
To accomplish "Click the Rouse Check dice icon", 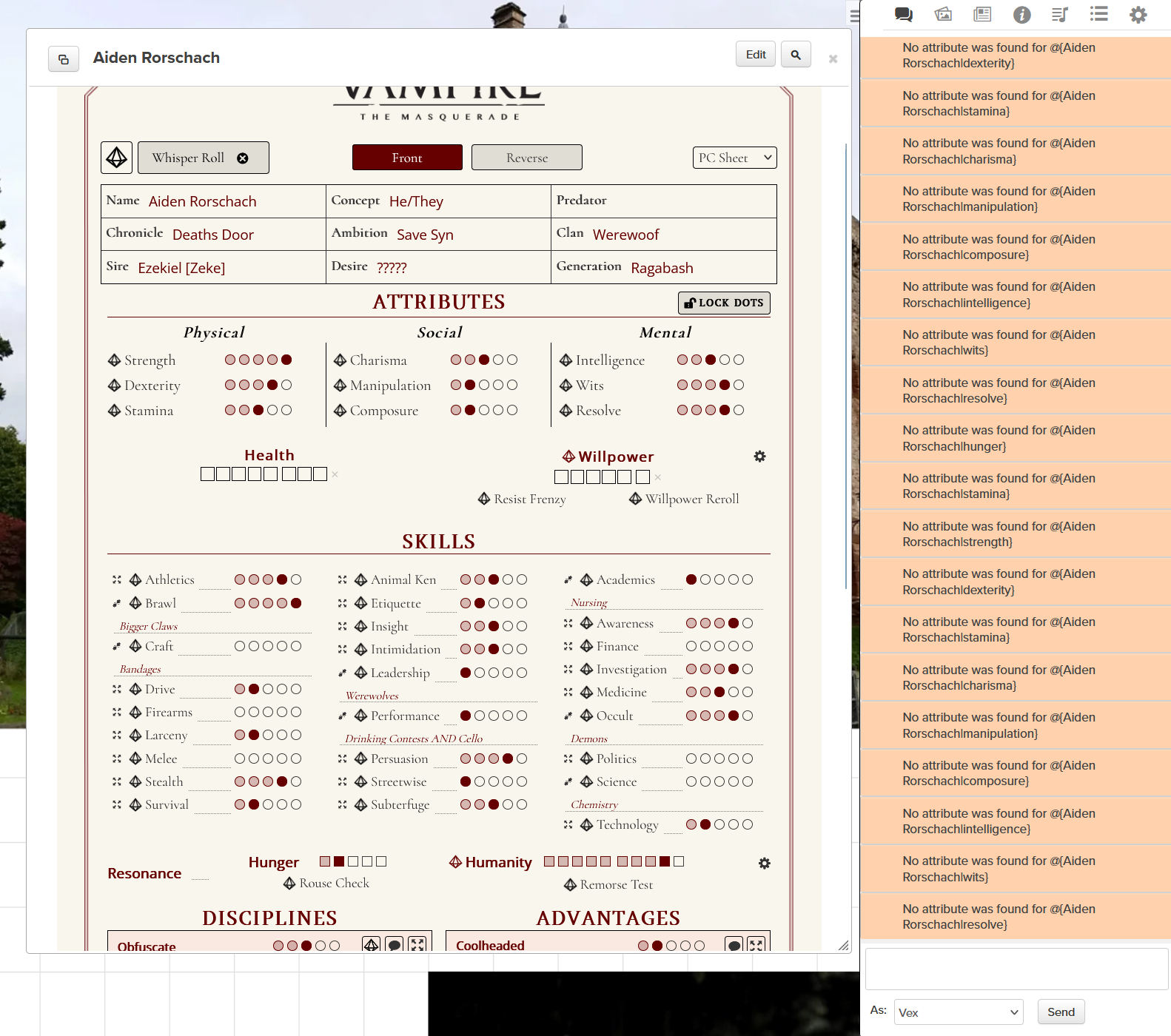I will [x=289, y=884].
